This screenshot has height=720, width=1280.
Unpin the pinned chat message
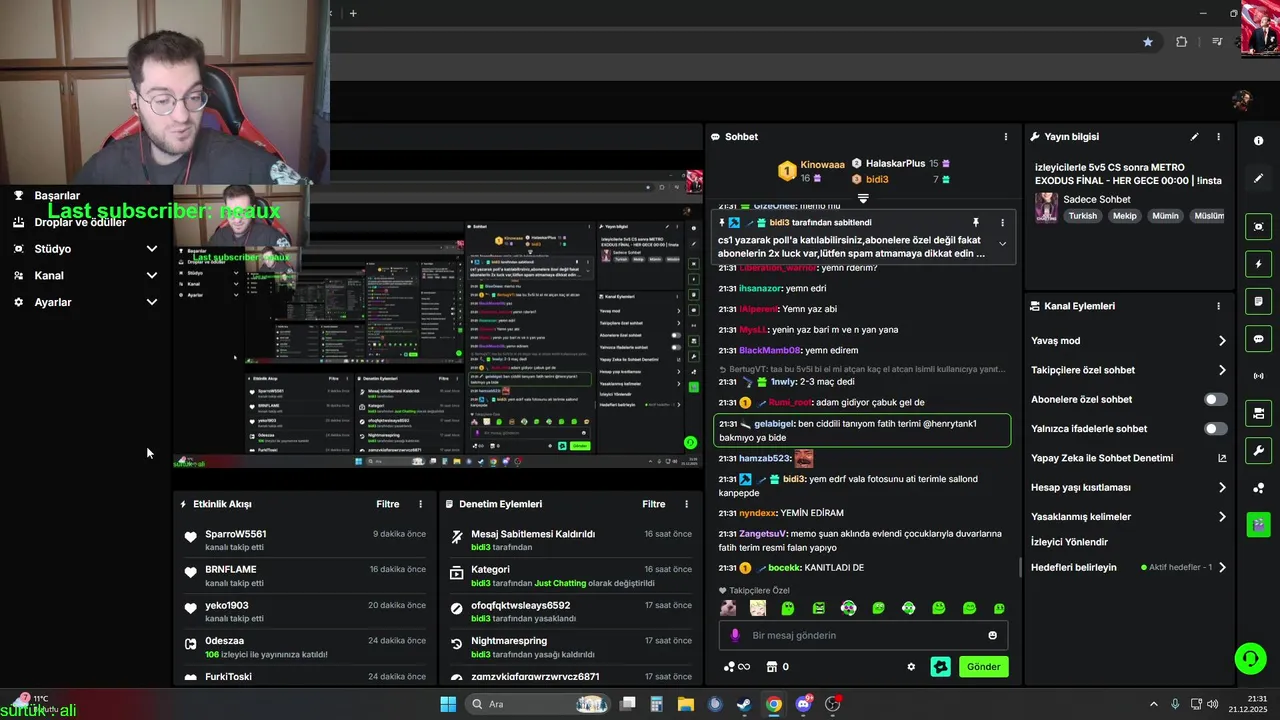[x=976, y=222]
